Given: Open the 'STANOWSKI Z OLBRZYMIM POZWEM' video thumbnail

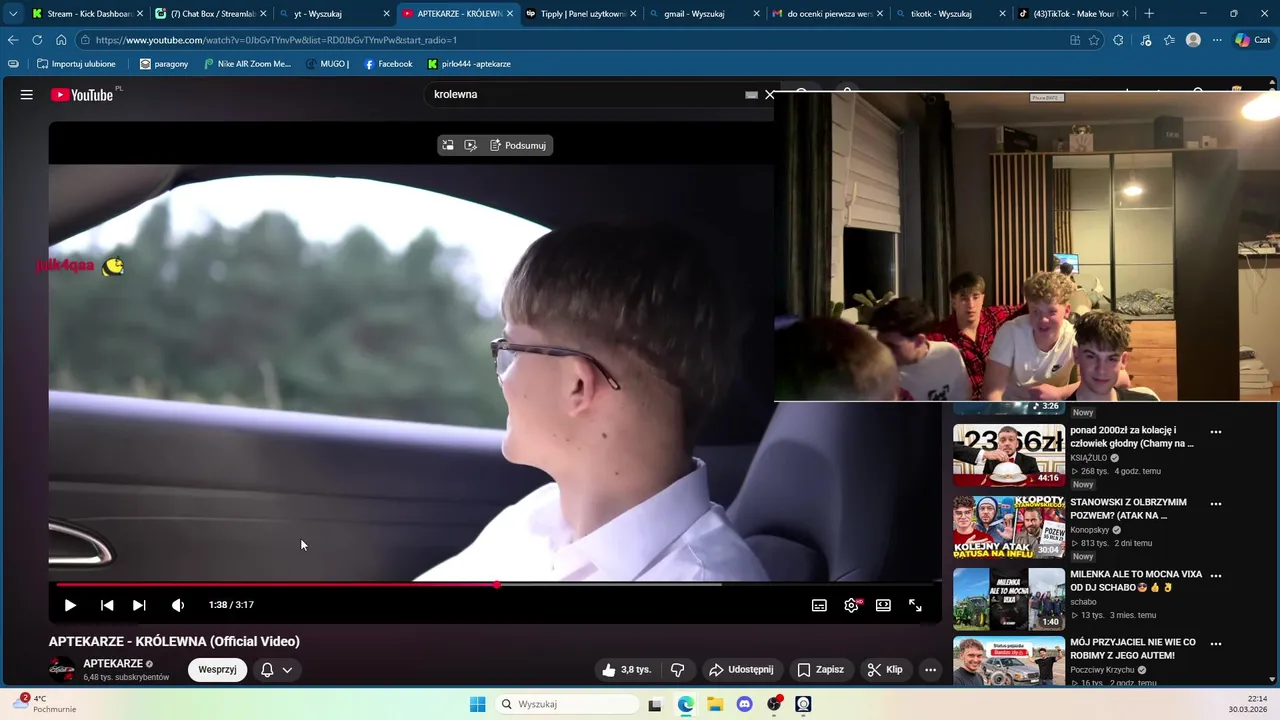Looking at the screenshot, I should point(1008,527).
